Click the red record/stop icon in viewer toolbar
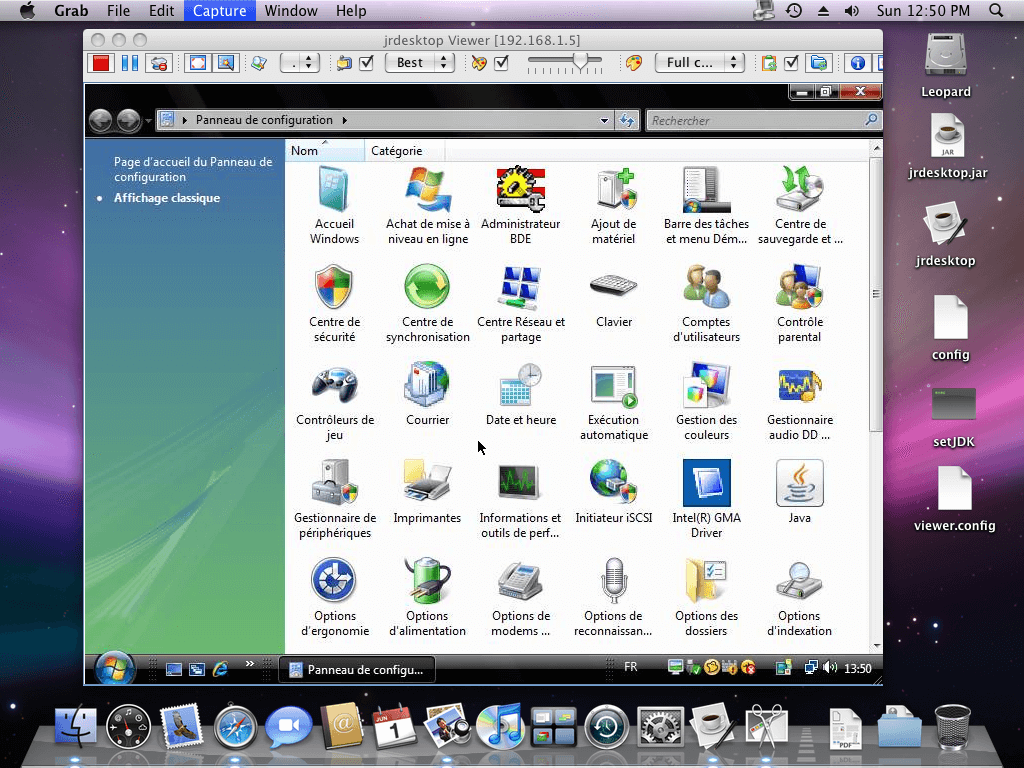 point(100,62)
